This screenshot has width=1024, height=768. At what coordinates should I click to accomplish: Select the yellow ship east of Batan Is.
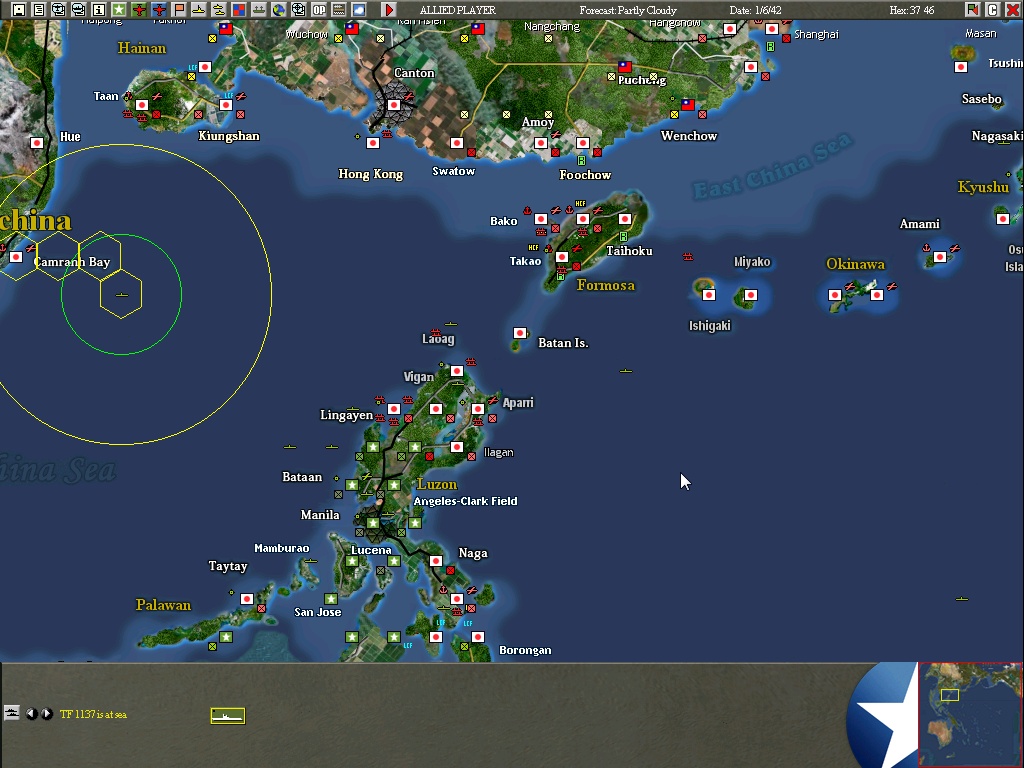(626, 371)
